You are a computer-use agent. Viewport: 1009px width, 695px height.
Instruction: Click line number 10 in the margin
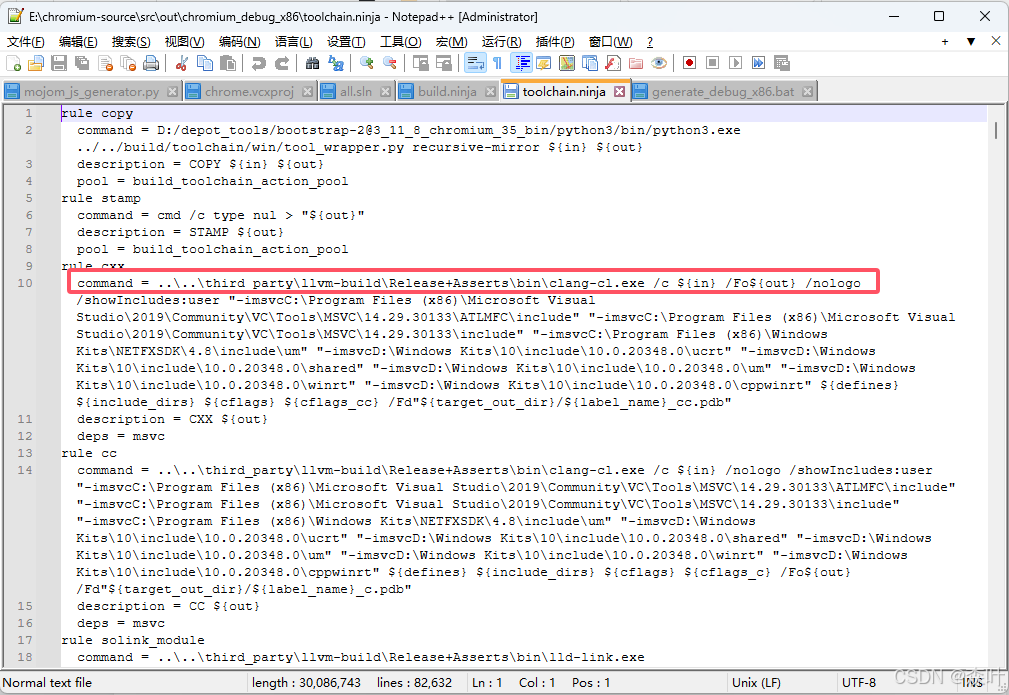click(24, 283)
